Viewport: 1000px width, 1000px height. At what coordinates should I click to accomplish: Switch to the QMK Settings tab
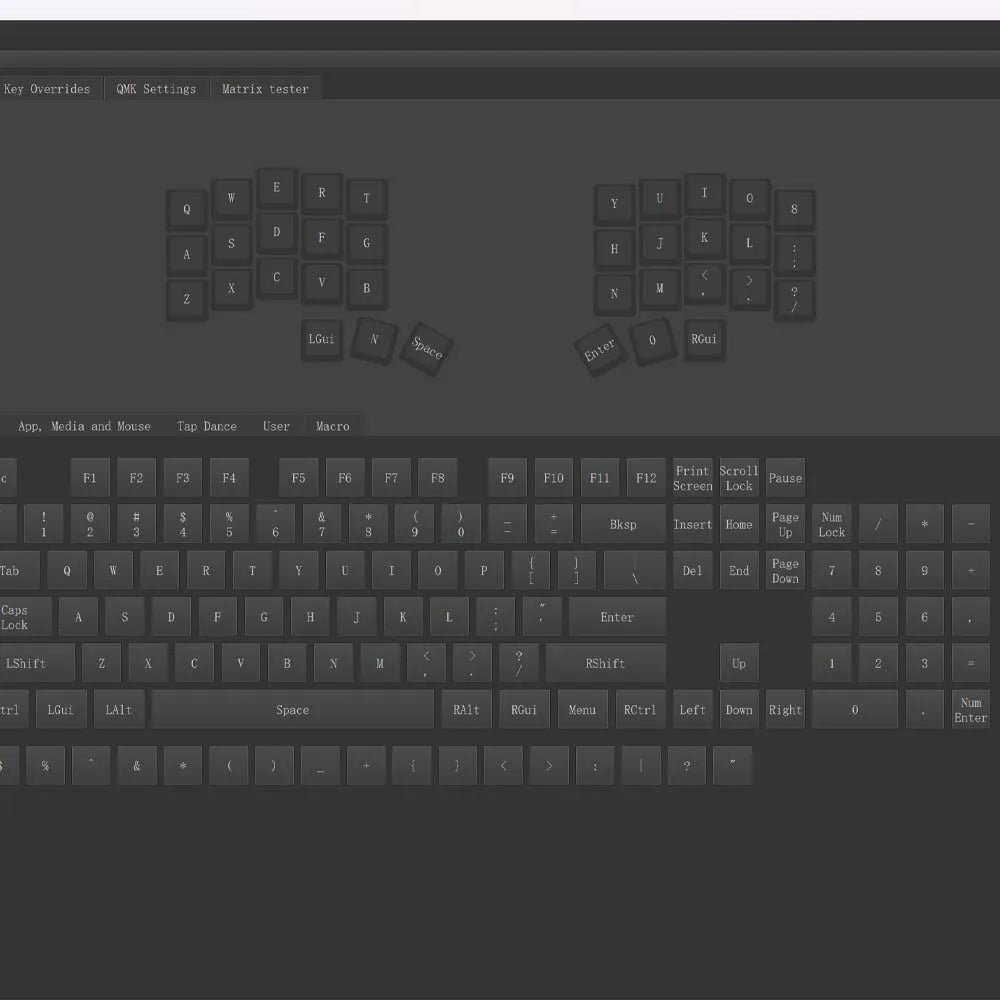click(x=156, y=89)
